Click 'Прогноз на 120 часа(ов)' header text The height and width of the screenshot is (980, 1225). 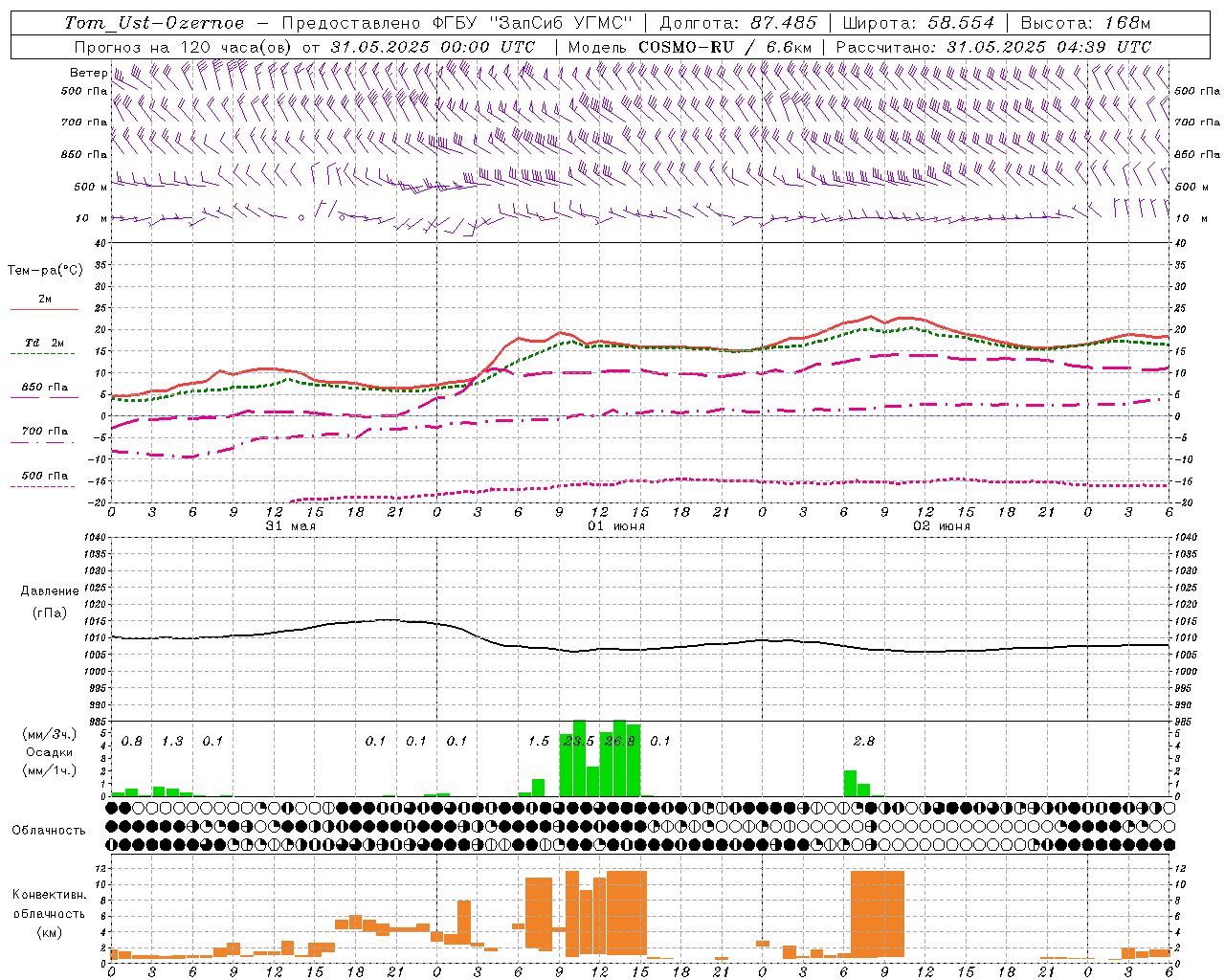[x=184, y=47]
